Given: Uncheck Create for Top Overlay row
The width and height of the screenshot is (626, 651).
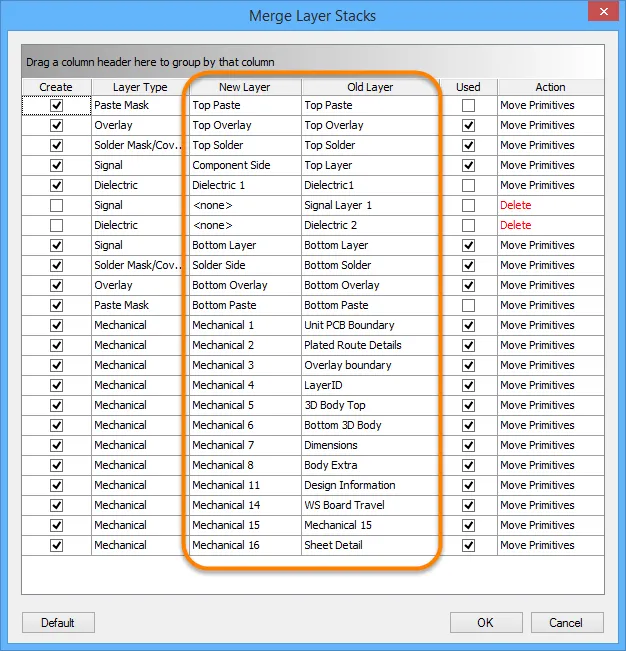Looking at the screenshot, I should [56, 125].
